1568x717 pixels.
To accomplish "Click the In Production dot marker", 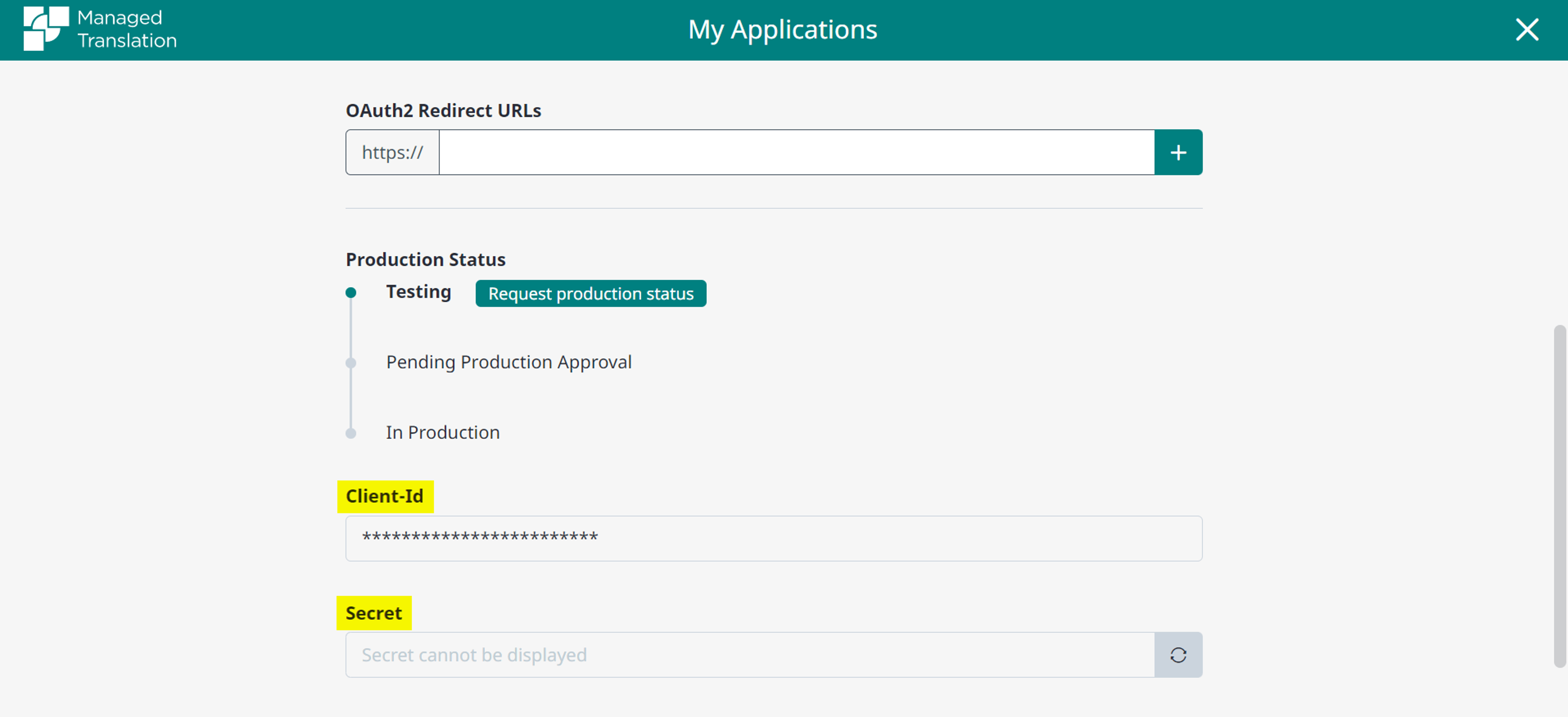I will (x=351, y=433).
